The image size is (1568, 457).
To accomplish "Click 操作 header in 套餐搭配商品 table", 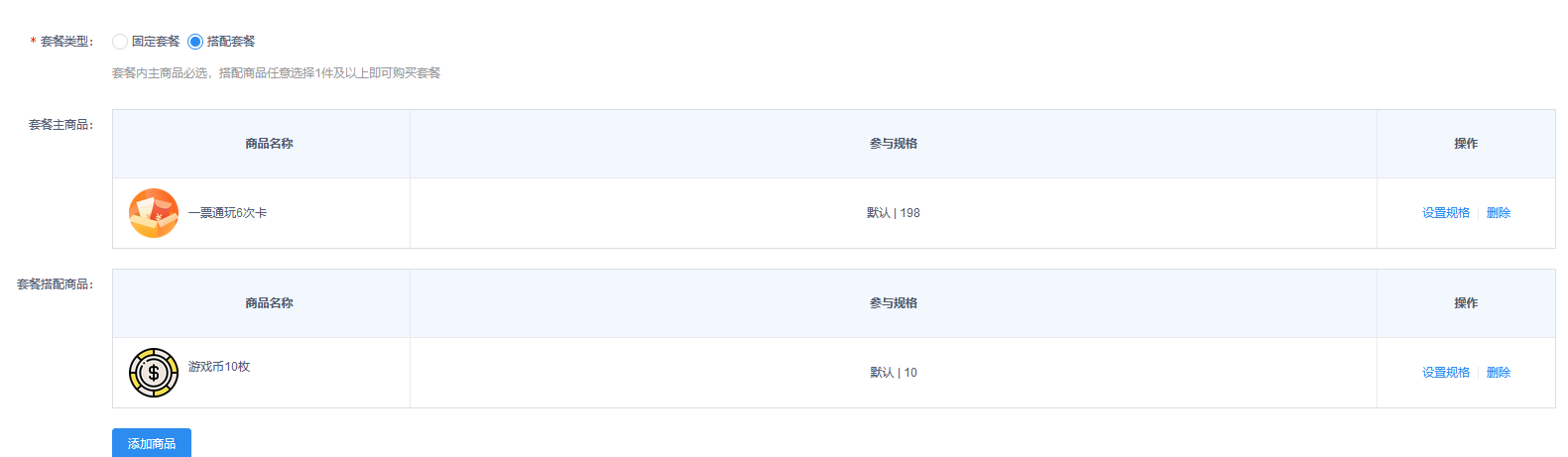I will [1466, 303].
